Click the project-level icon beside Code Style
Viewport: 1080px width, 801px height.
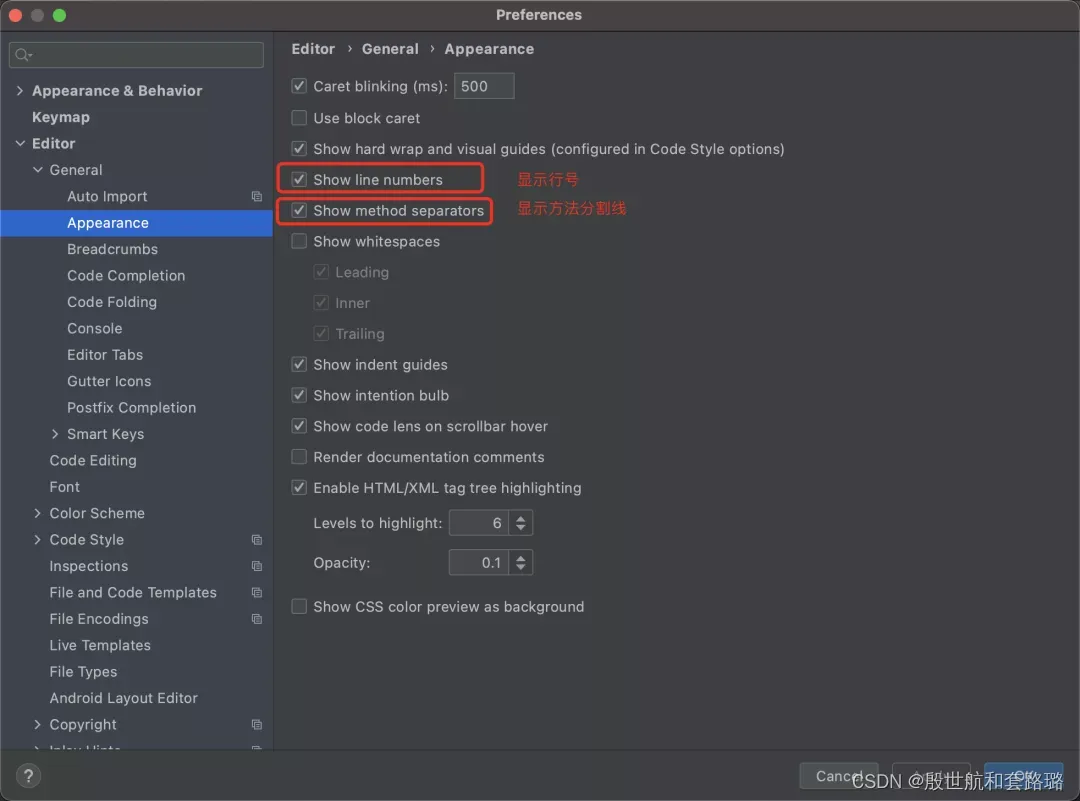pyautogui.click(x=257, y=540)
